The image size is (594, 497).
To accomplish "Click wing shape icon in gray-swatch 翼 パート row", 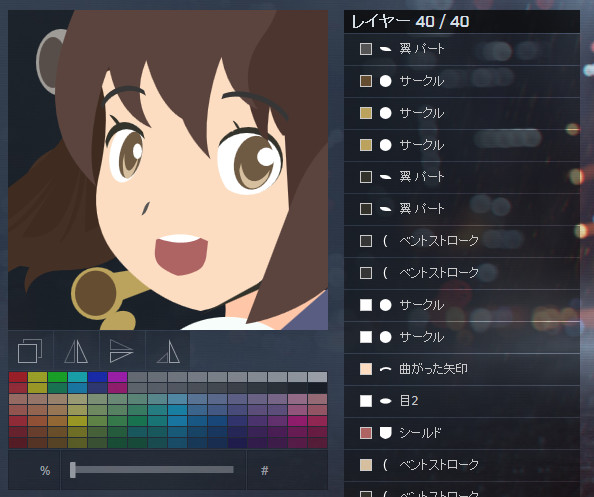I will (x=385, y=49).
